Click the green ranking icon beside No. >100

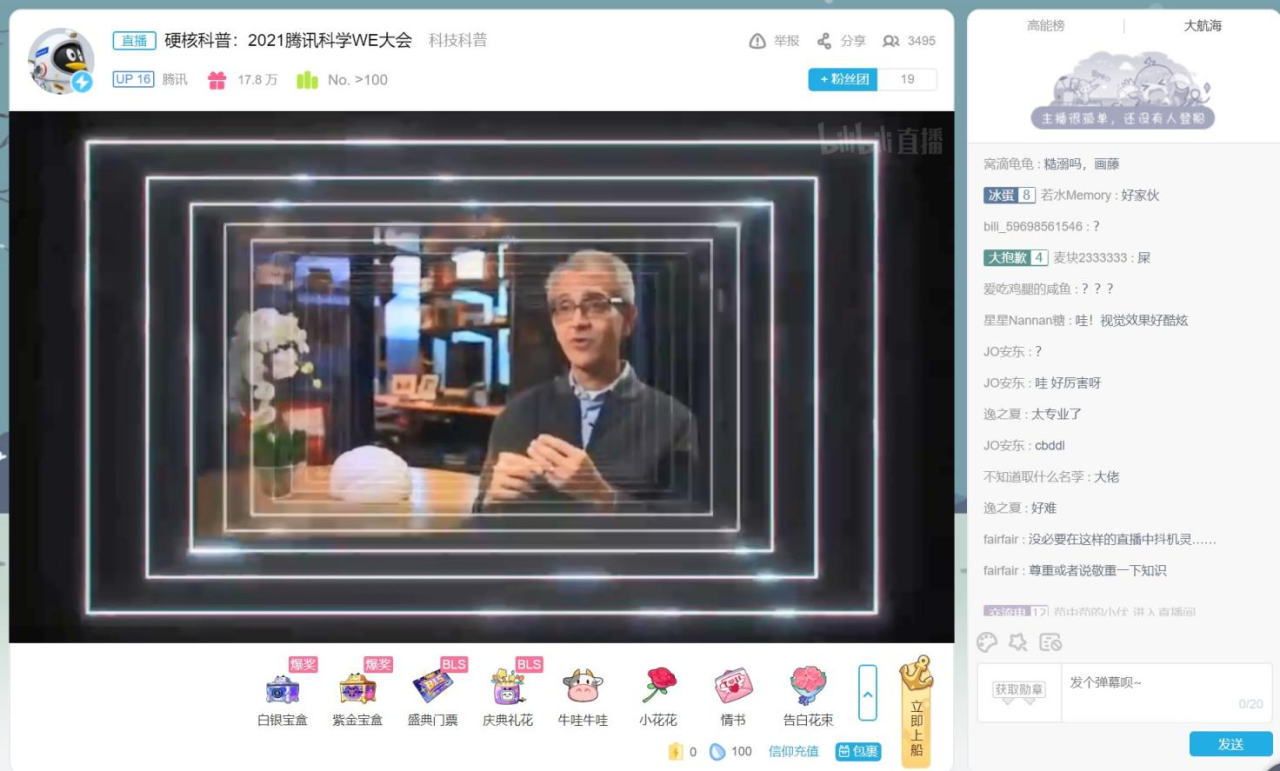click(307, 80)
